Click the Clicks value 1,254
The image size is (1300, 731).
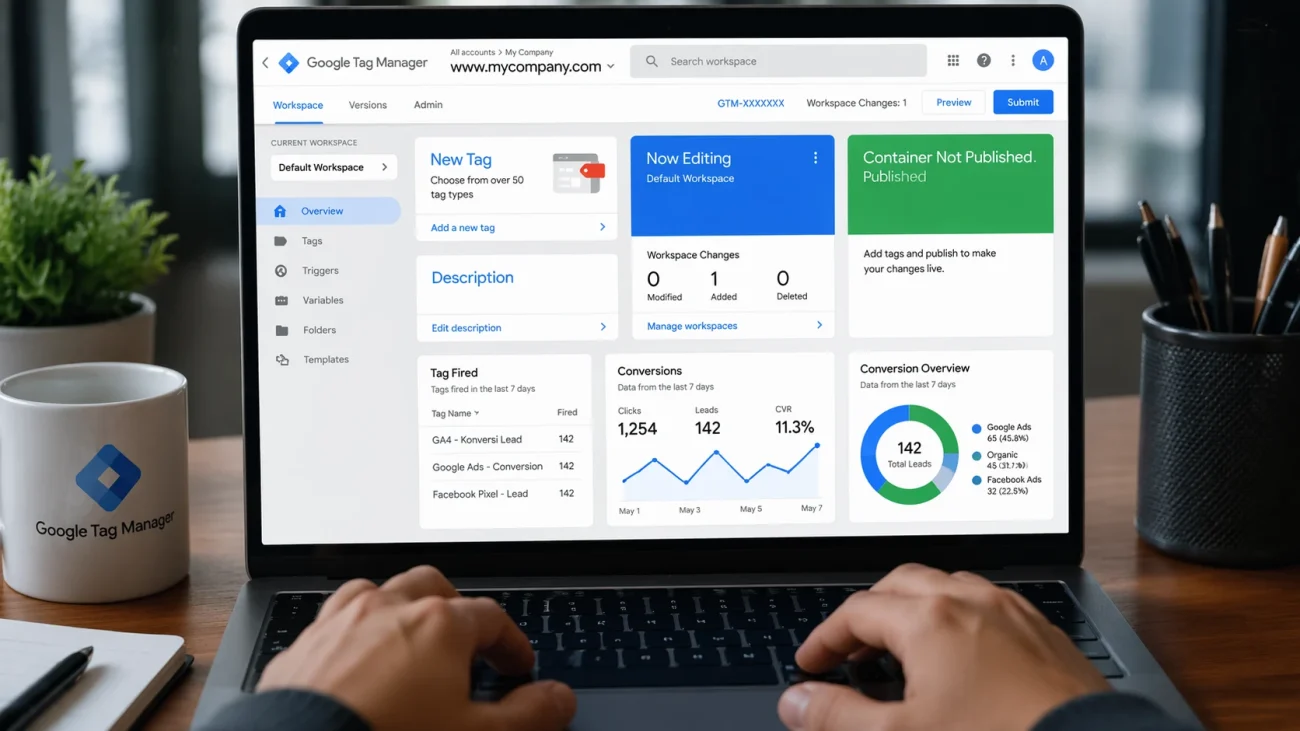637,429
